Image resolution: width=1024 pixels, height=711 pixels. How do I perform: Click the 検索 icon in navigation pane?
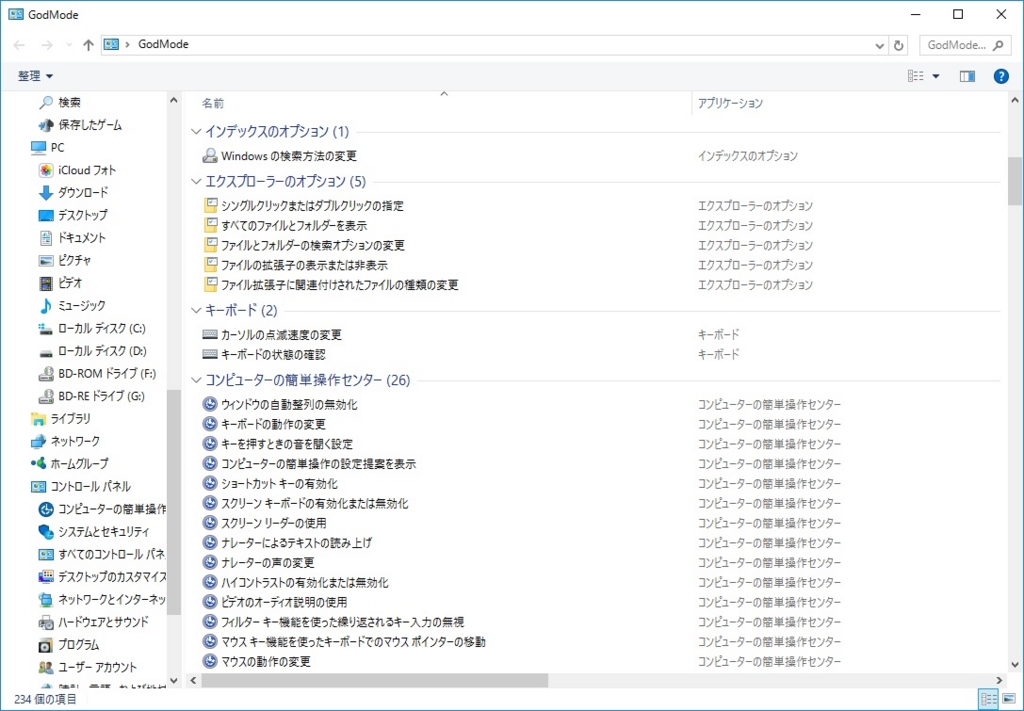46,103
